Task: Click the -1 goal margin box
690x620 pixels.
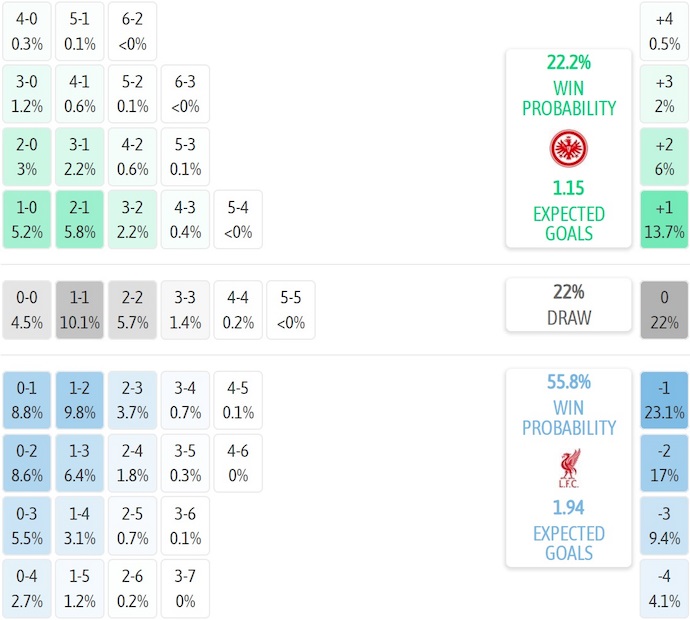Action: click(x=664, y=400)
